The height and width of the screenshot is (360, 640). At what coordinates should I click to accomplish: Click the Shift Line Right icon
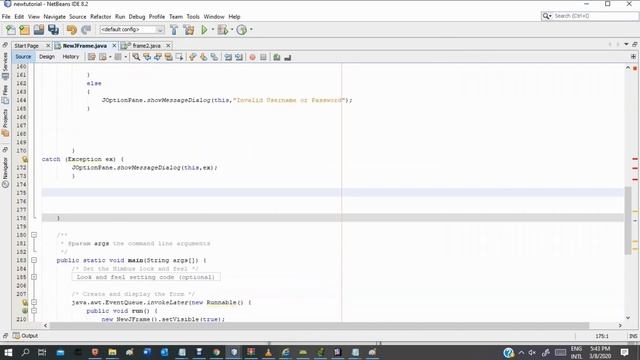click(239, 57)
